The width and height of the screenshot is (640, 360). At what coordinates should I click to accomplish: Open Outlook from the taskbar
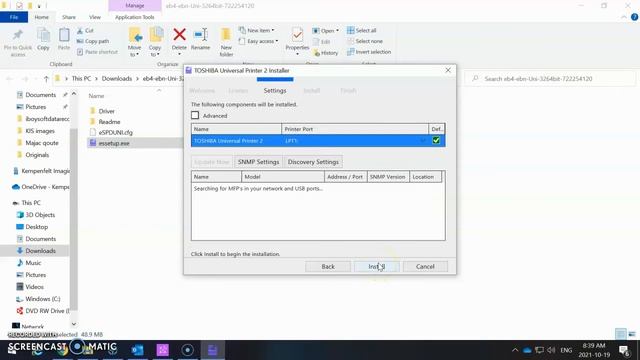[x=138, y=350]
